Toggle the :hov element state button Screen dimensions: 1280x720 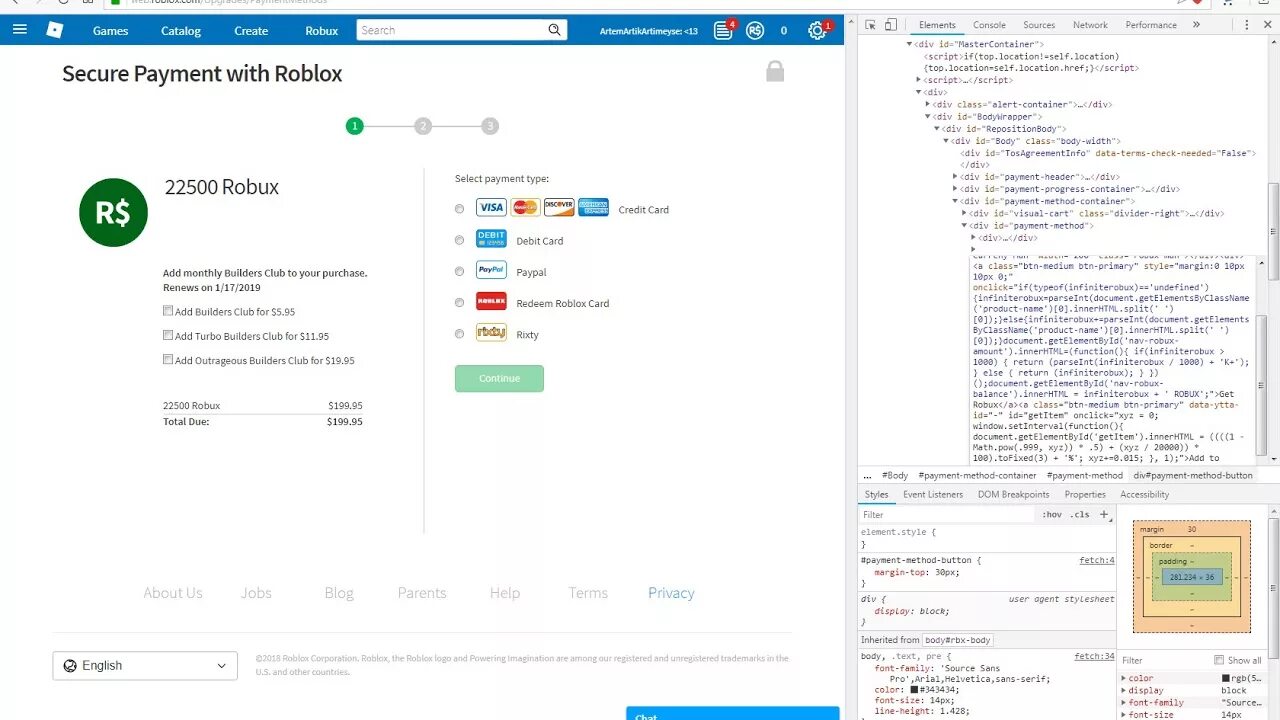(1052, 514)
